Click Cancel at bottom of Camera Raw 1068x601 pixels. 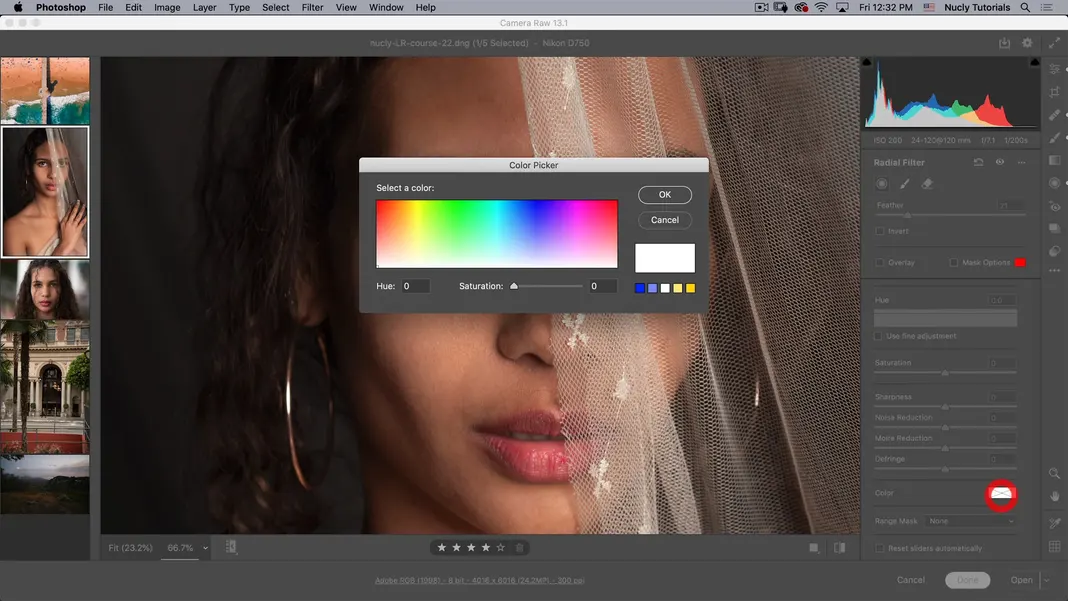click(x=911, y=580)
